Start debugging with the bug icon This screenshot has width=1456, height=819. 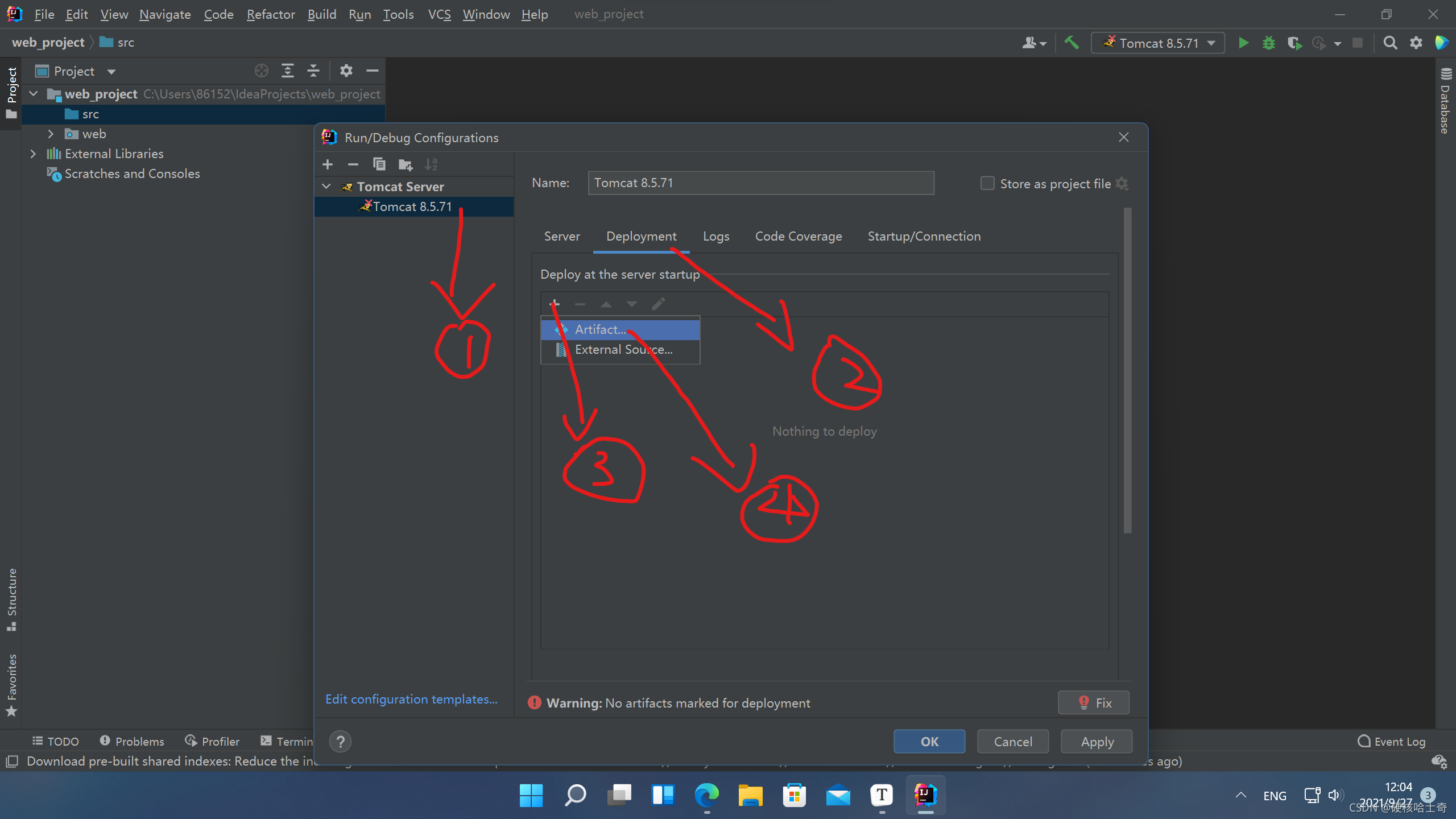pyautogui.click(x=1269, y=43)
